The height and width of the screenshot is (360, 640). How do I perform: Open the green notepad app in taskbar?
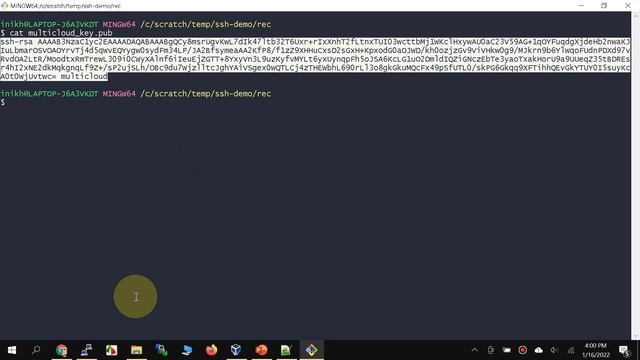point(286,350)
